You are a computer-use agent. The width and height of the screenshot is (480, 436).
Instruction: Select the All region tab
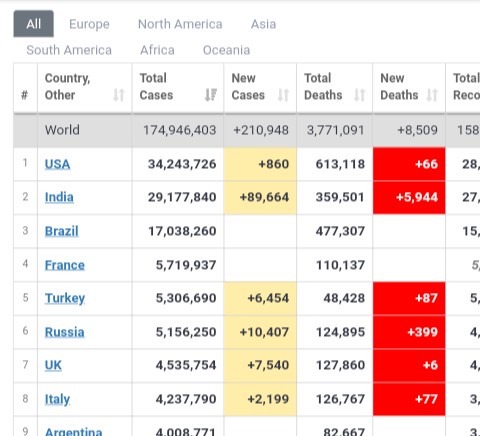coord(33,24)
